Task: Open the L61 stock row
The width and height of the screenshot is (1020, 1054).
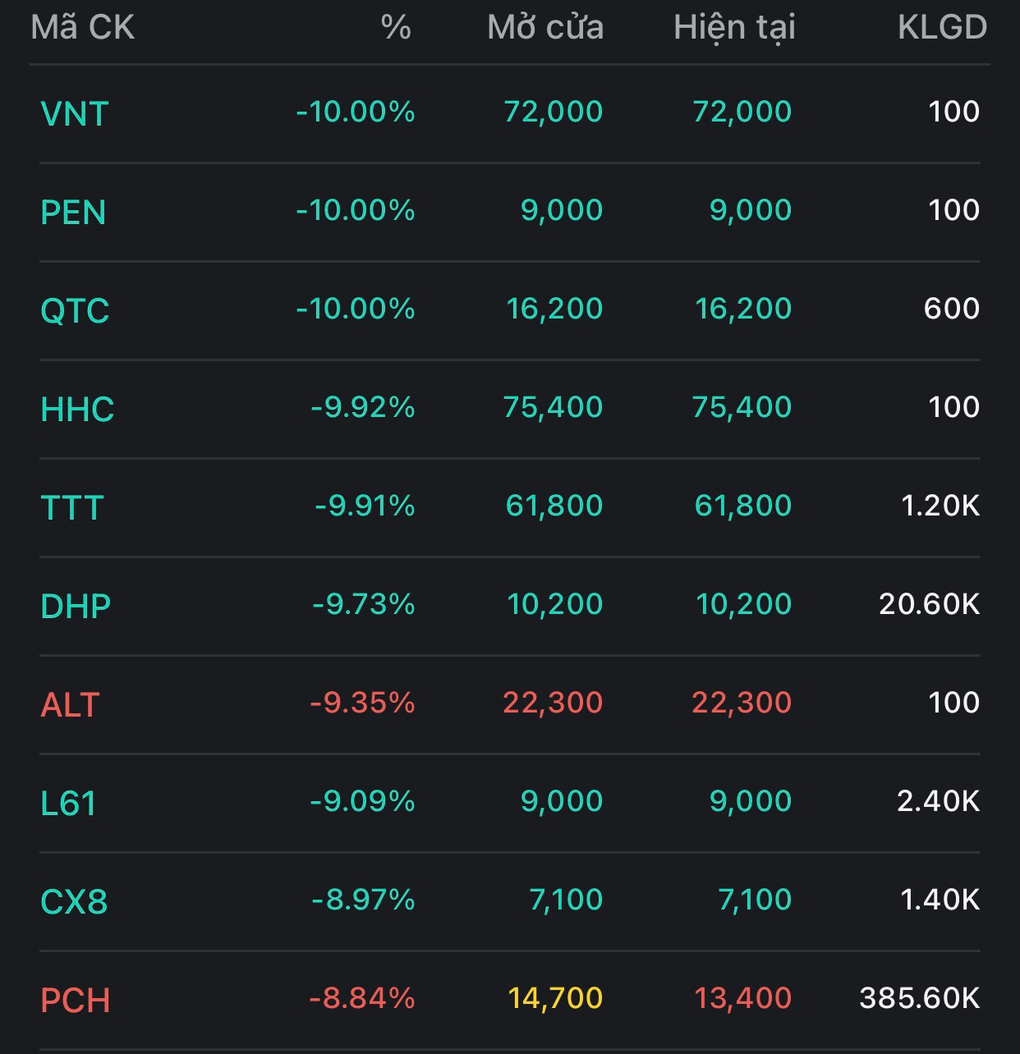Action: coord(510,803)
